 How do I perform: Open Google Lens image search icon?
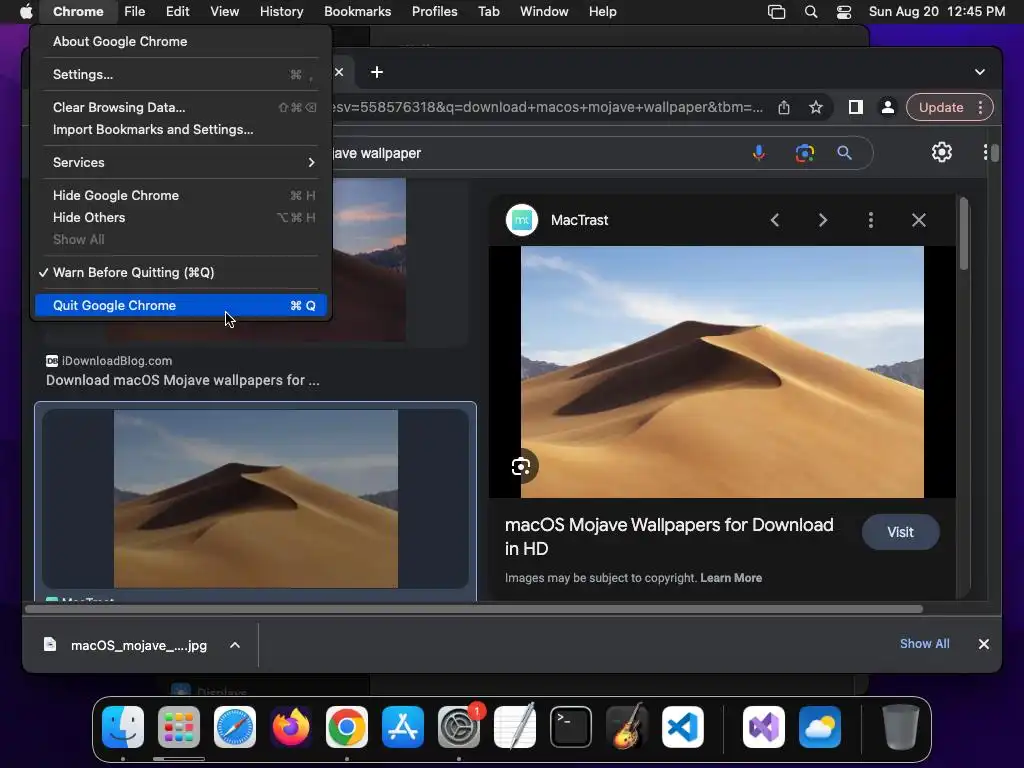[x=804, y=153]
